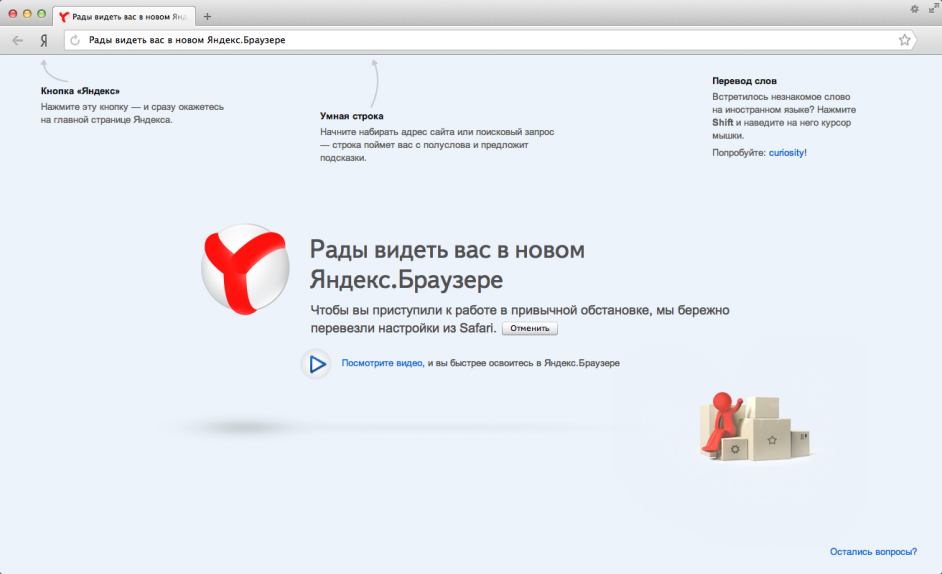The image size is (942, 574).
Task: Click the back navigation arrow
Action: (17, 40)
